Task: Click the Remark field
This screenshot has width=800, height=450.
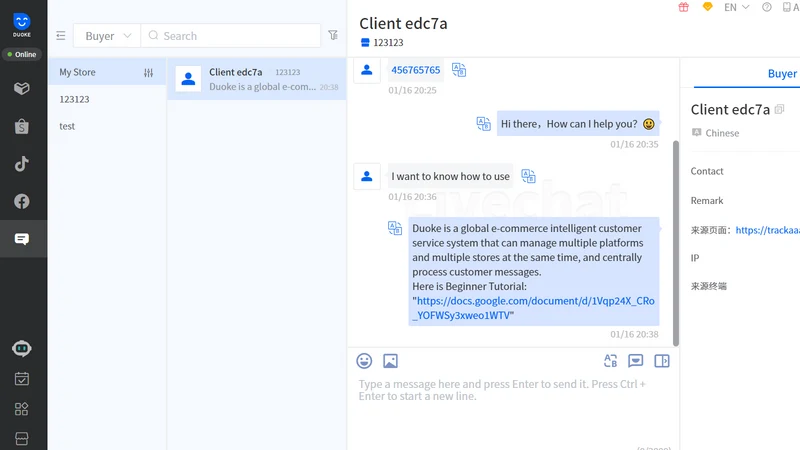Action: coord(707,201)
